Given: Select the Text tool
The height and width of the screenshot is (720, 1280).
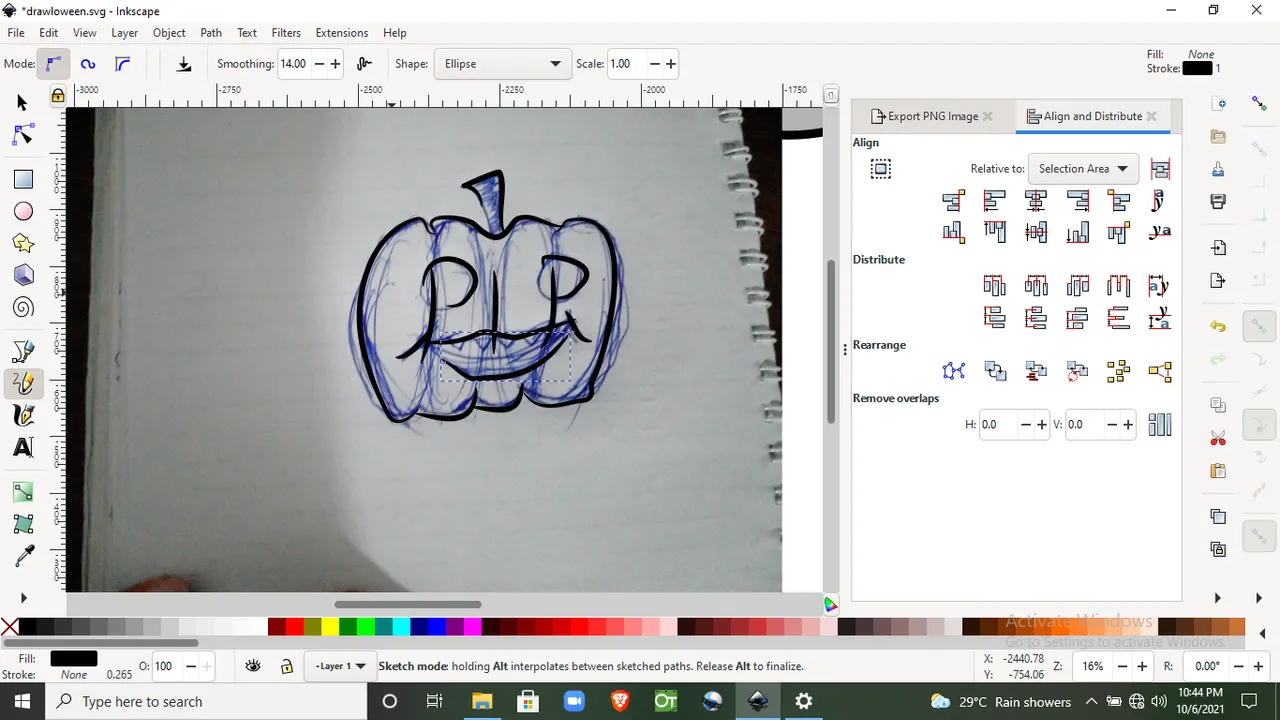Looking at the screenshot, I should [23, 447].
